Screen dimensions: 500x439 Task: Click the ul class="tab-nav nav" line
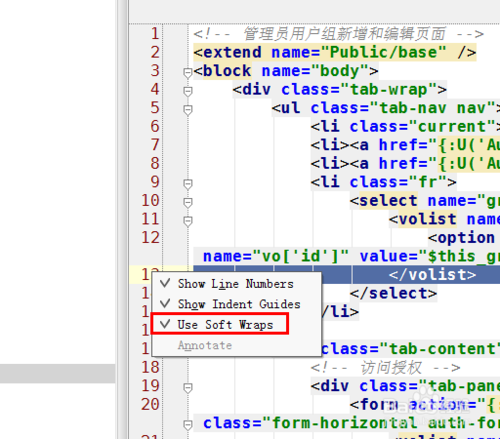(386, 108)
